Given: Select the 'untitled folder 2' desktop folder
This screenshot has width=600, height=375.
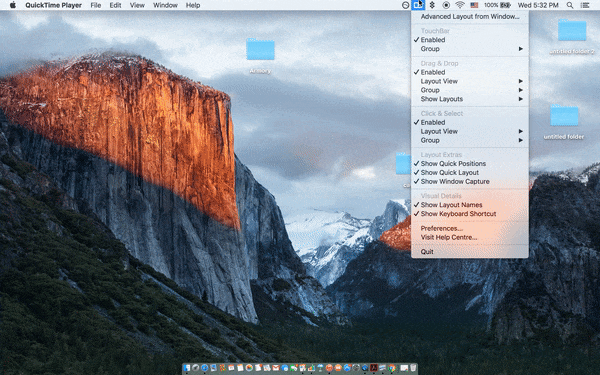Looking at the screenshot, I should 572,36.
